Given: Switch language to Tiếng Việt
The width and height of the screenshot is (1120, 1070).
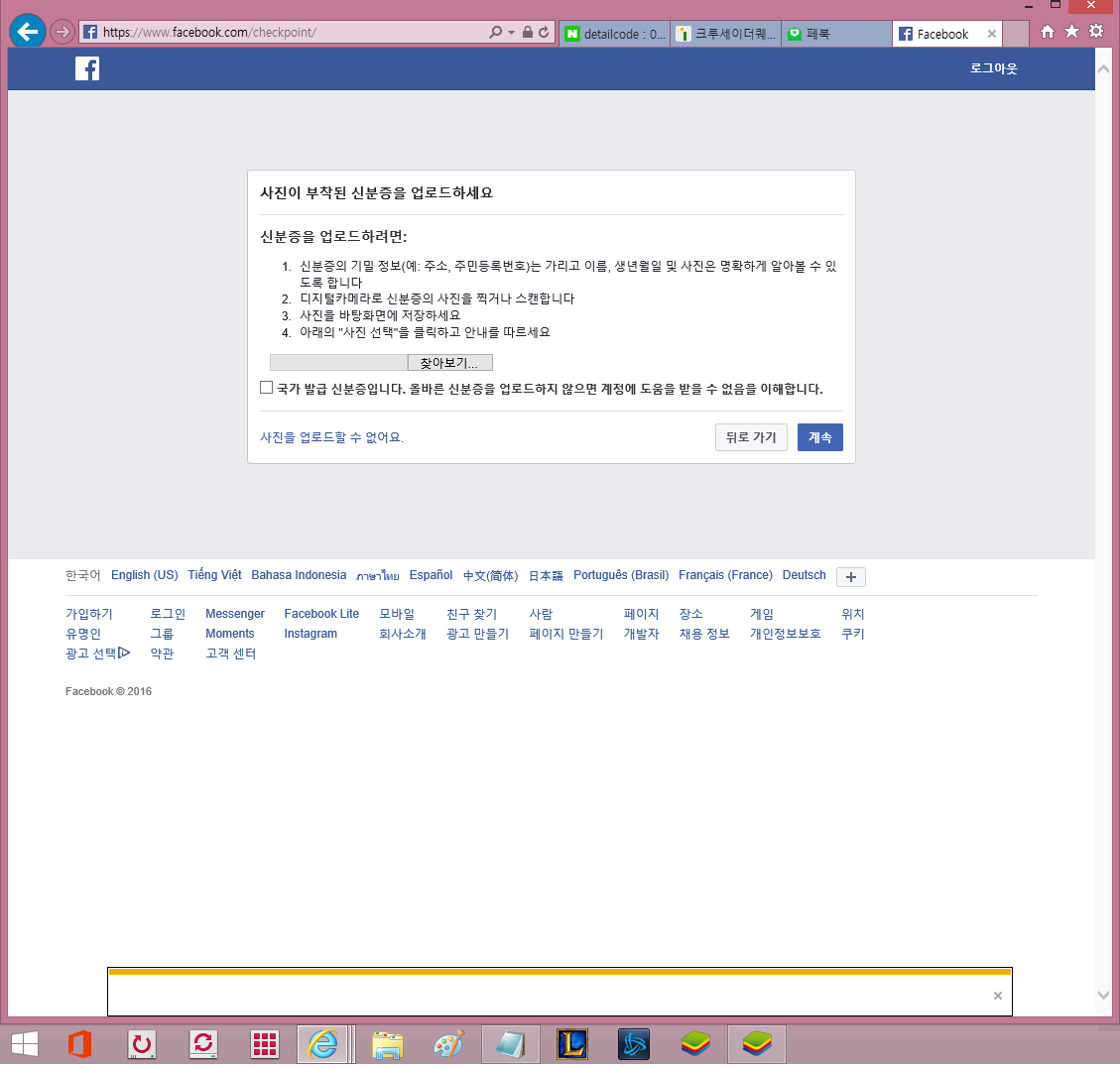Looking at the screenshot, I should (214, 576).
